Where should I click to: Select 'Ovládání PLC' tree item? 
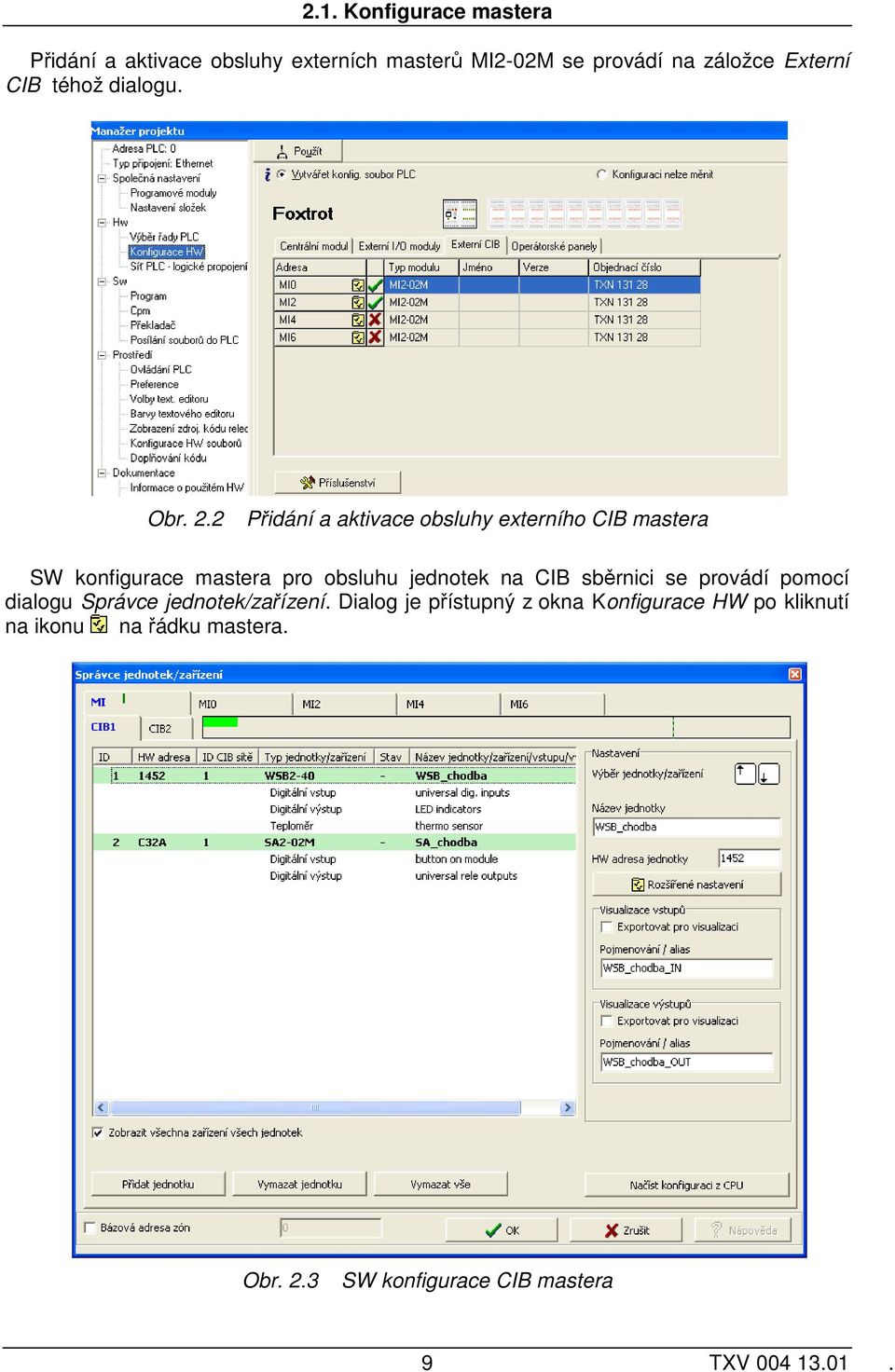[160, 369]
